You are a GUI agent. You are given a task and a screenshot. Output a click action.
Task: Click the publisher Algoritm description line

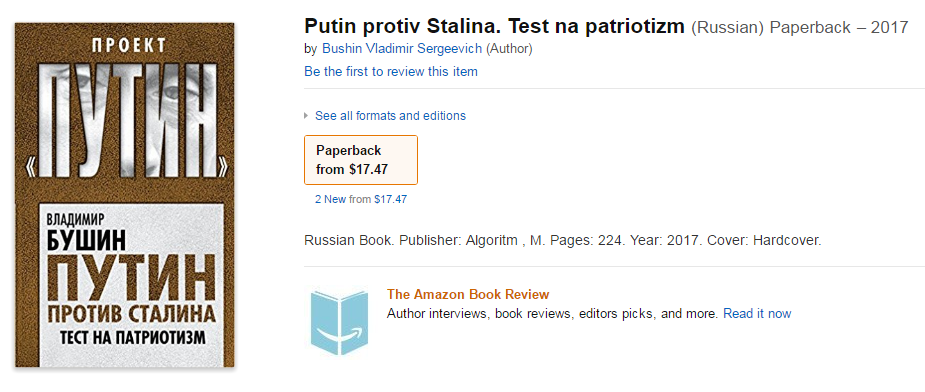coord(563,241)
